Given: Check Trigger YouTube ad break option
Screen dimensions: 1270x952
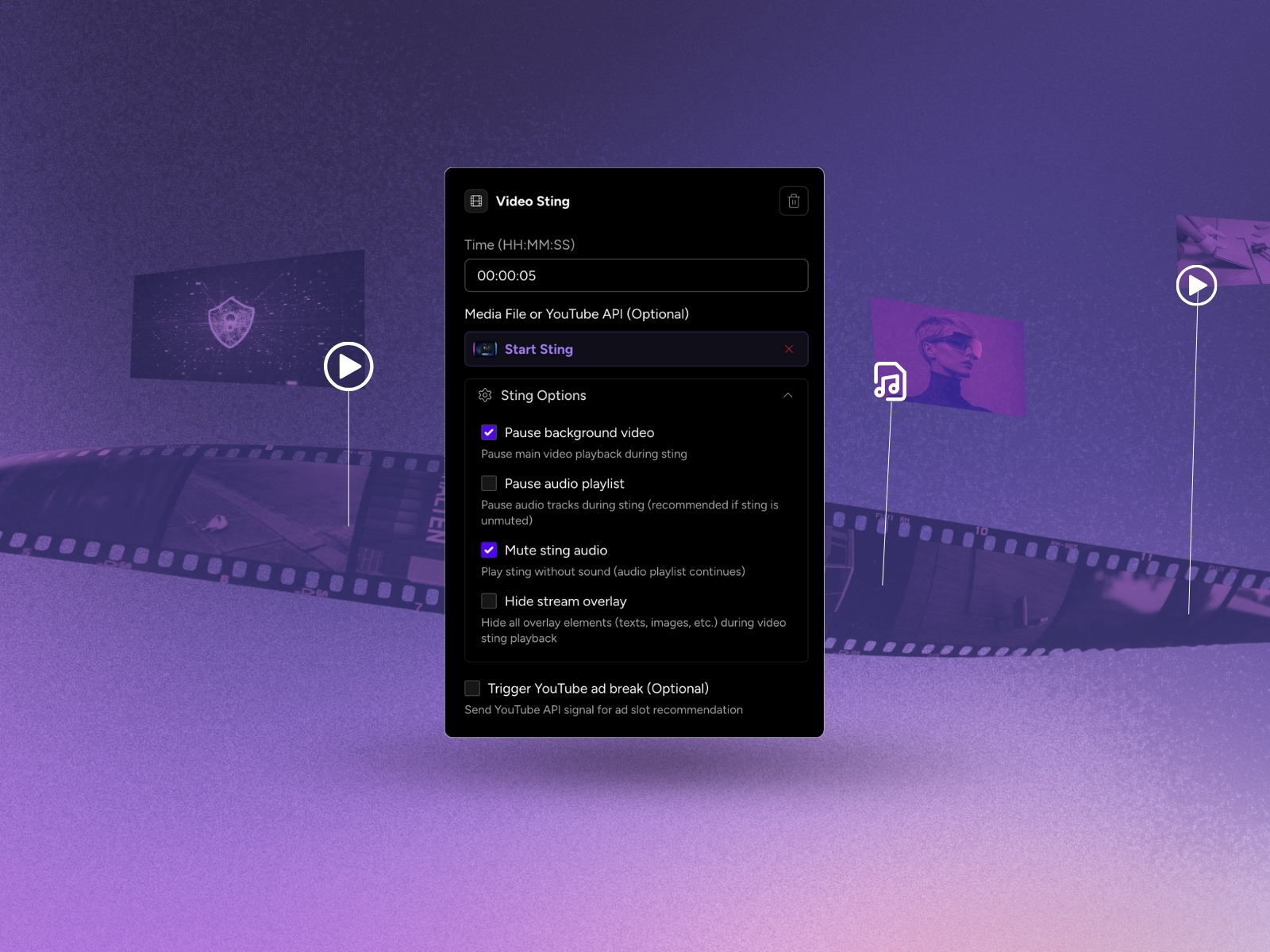Looking at the screenshot, I should 472,688.
